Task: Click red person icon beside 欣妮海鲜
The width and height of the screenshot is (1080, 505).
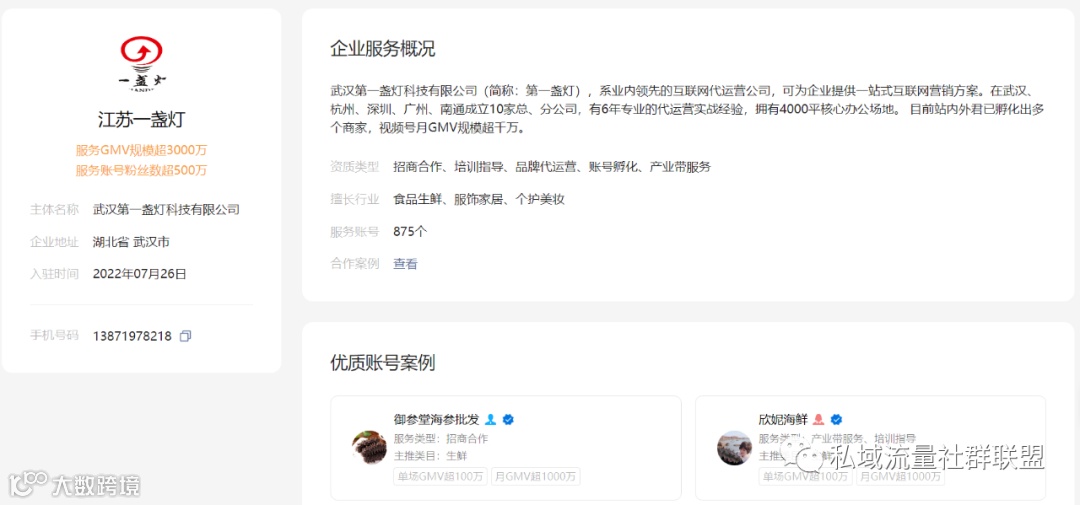Action: point(818,419)
